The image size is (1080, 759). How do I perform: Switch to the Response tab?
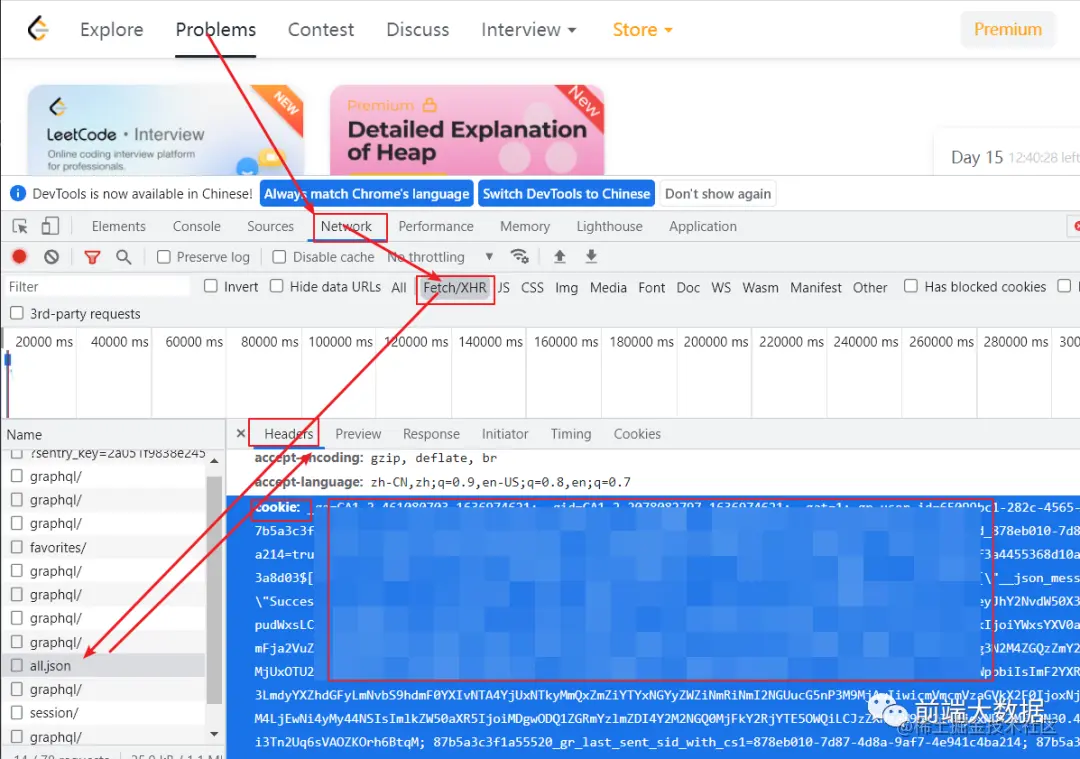[x=431, y=434]
